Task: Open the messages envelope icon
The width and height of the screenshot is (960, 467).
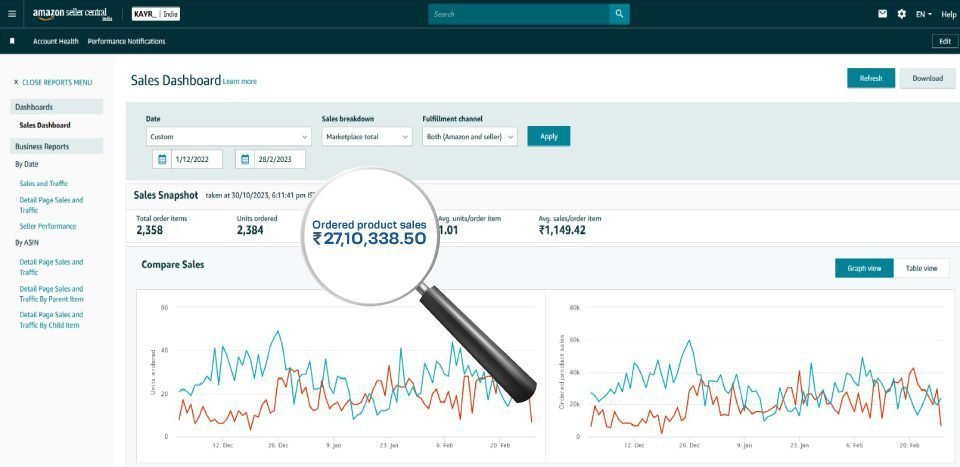Action: coord(883,14)
